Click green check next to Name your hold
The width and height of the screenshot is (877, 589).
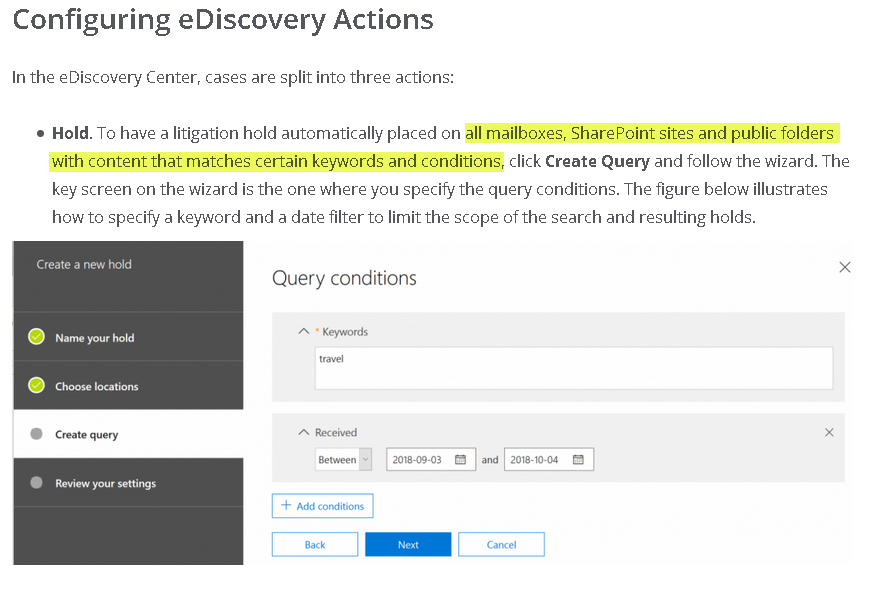tap(36, 337)
